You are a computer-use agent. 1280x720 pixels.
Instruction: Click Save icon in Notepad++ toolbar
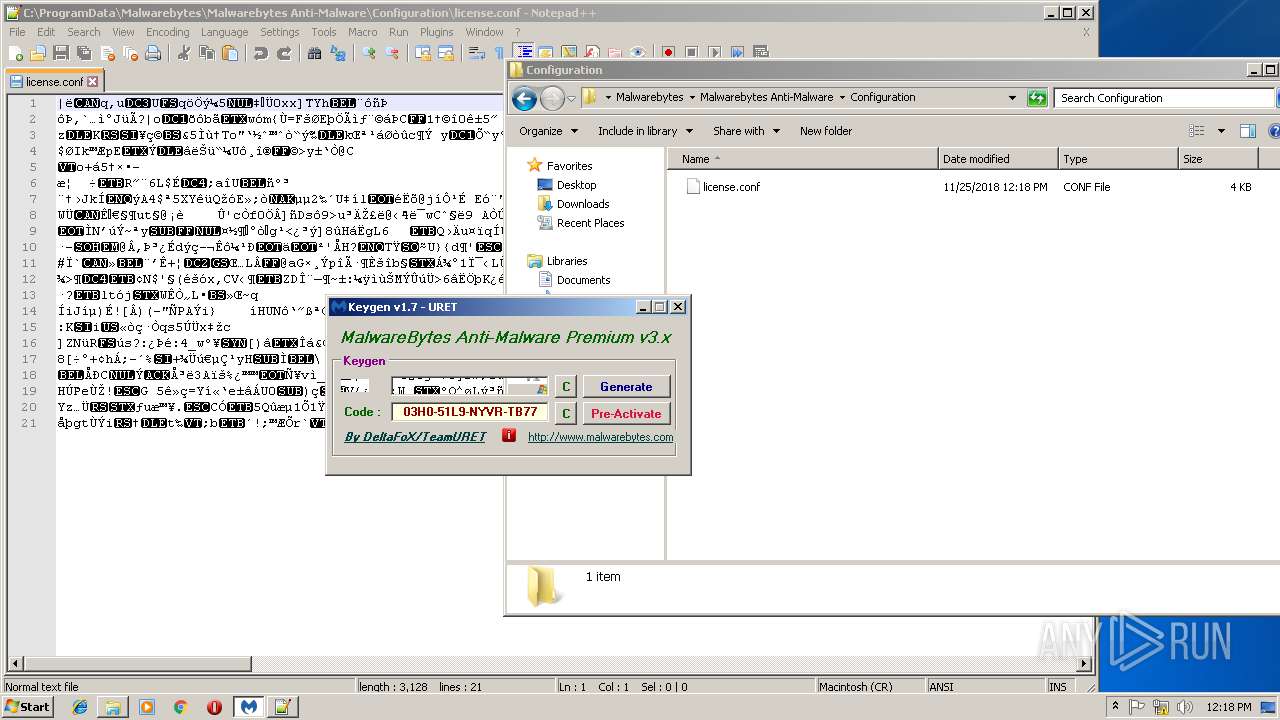[60, 53]
